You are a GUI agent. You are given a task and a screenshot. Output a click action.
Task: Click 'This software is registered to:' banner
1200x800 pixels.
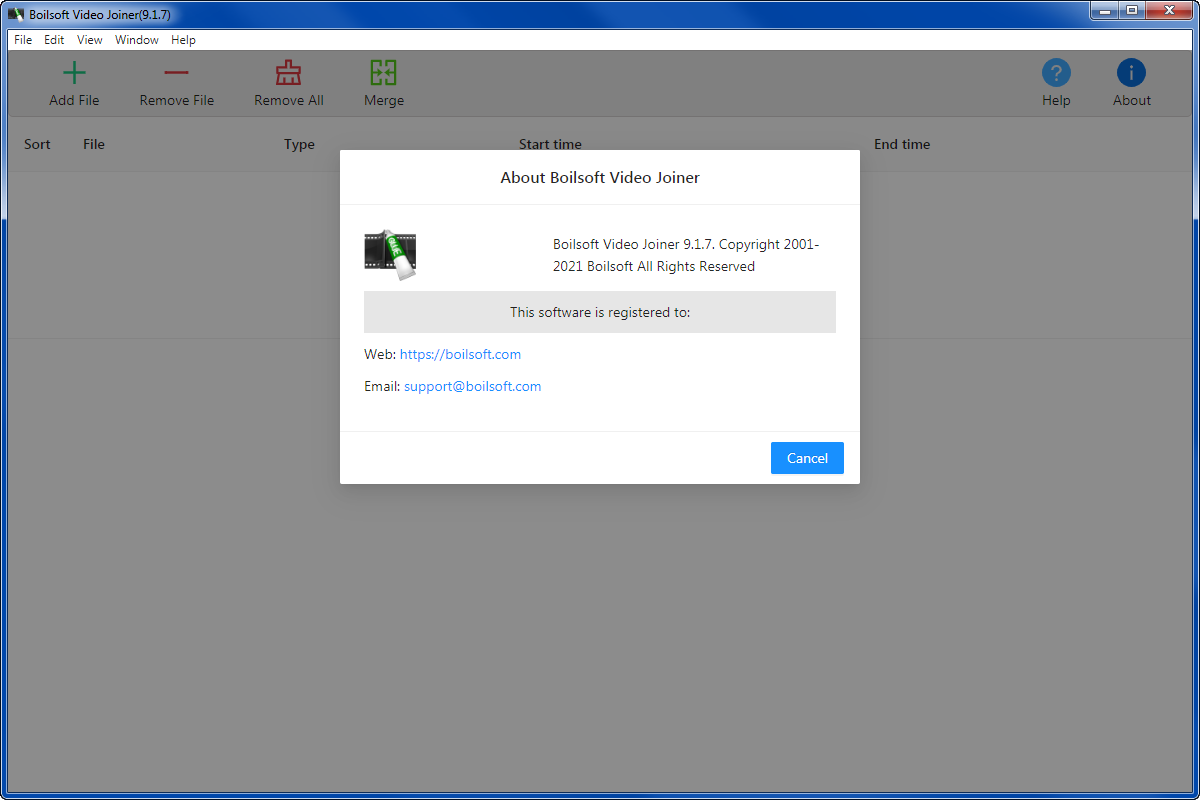[600, 312]
